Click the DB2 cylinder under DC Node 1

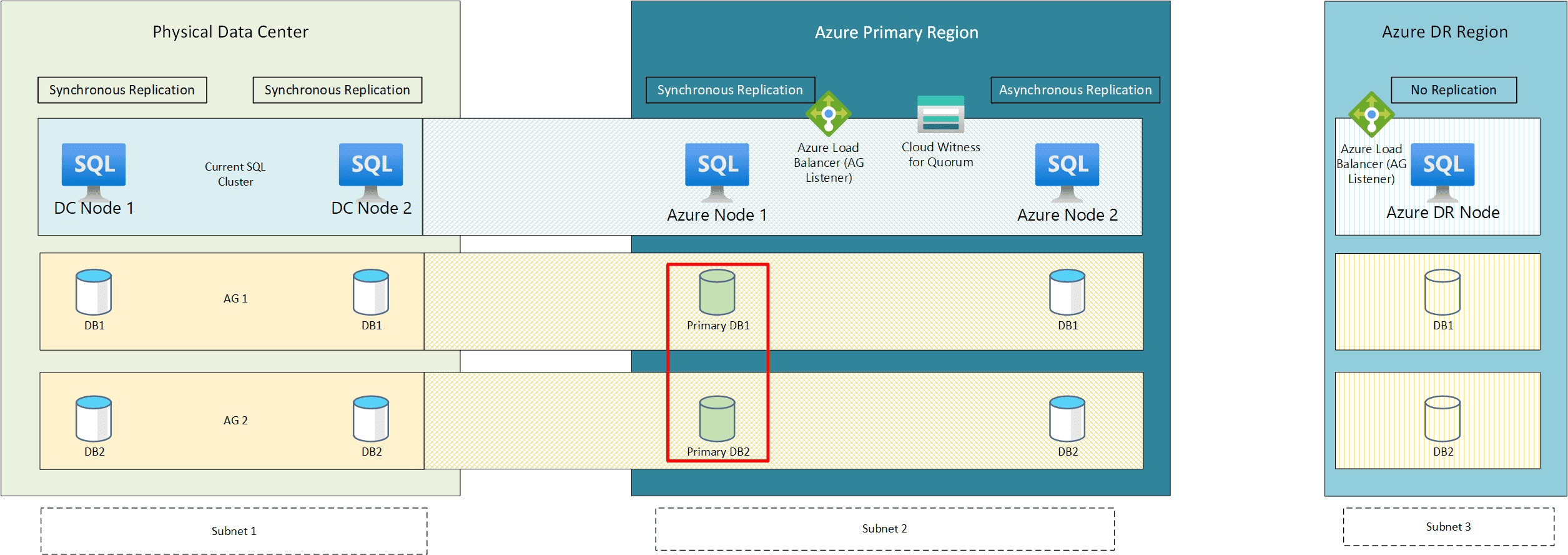coord(94,418)
